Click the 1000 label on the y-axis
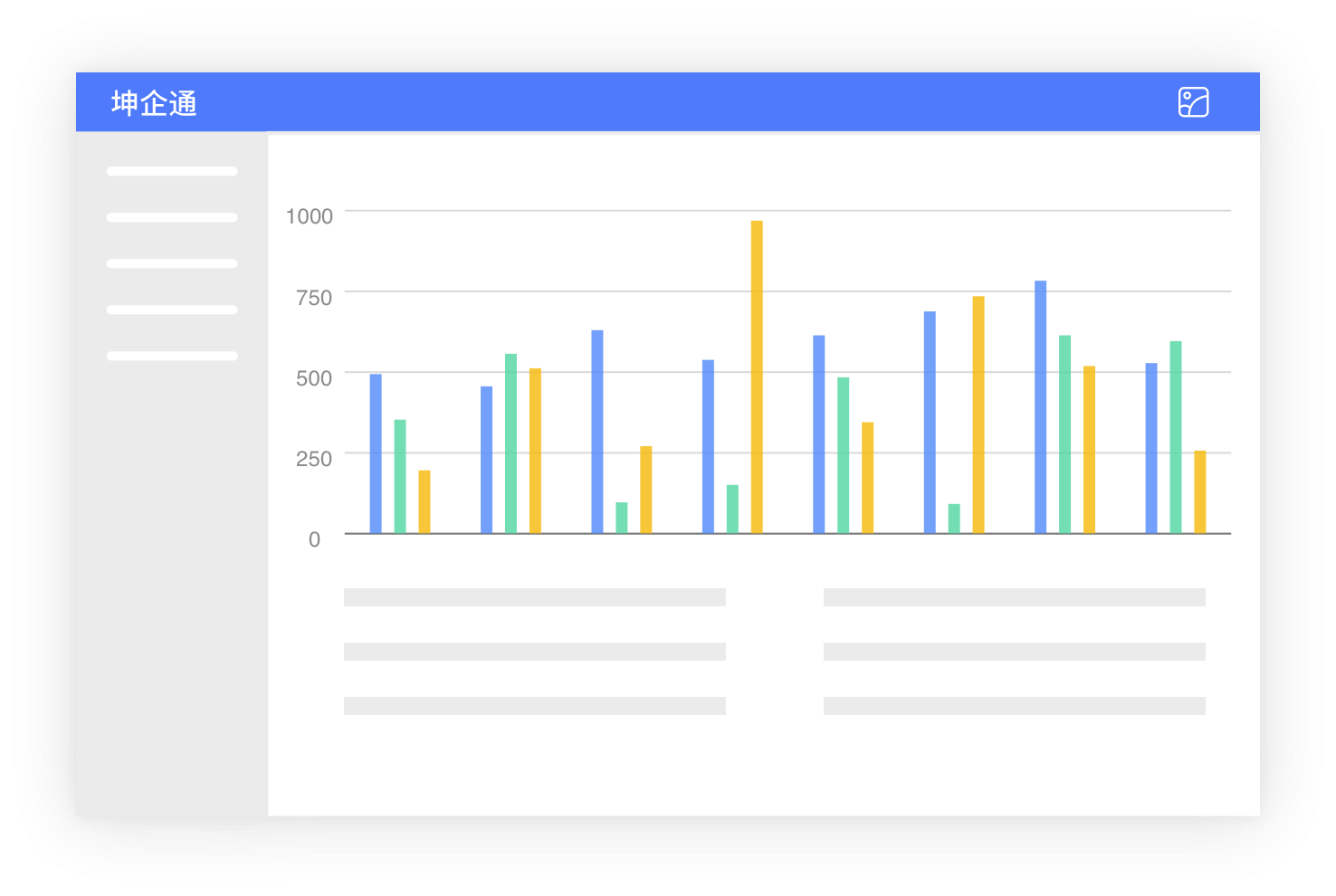1336x896 pixels. (x=310, y=216)
